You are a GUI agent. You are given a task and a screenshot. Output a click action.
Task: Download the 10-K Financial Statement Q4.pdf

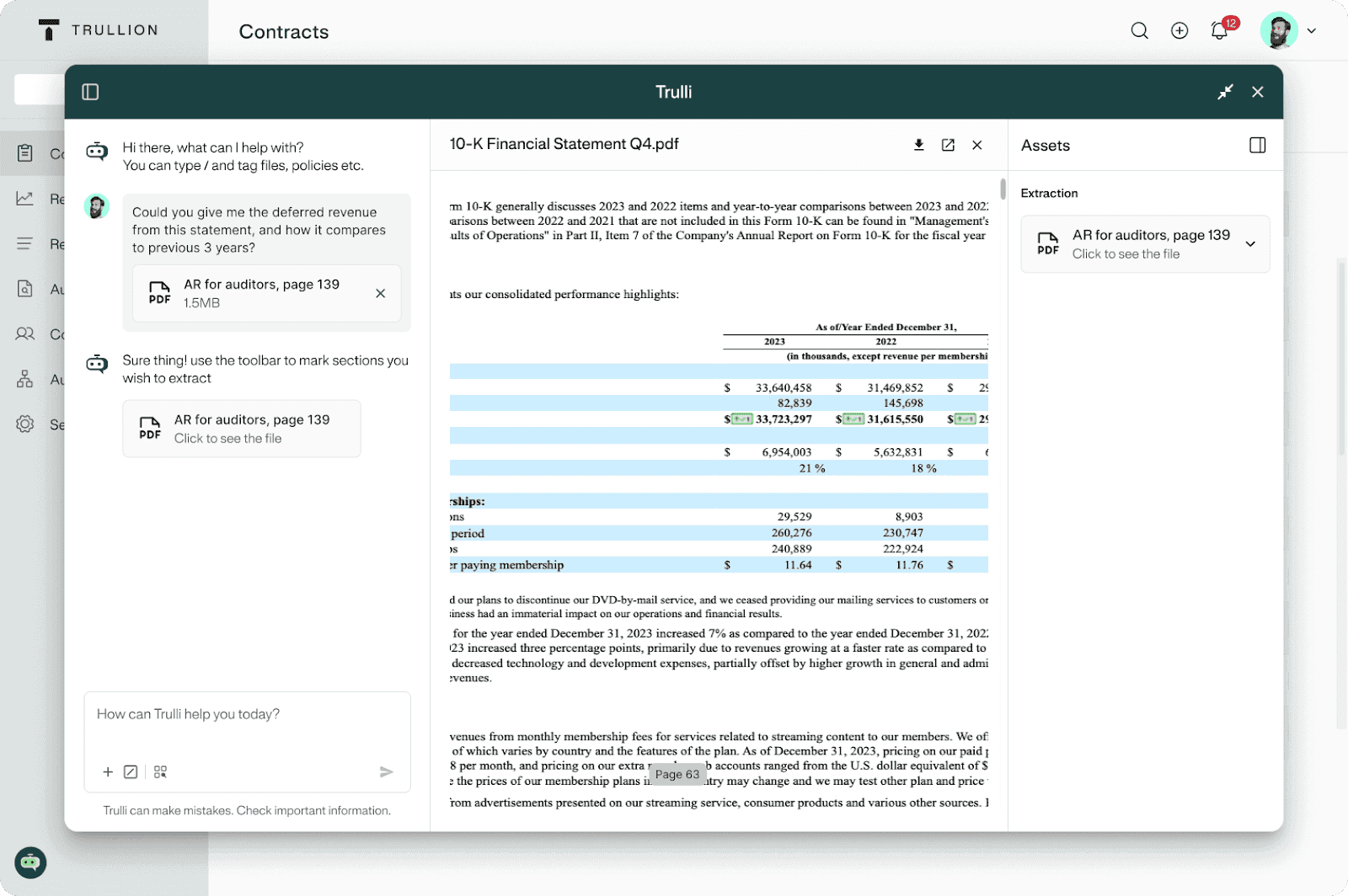click(x=918, y=145)
